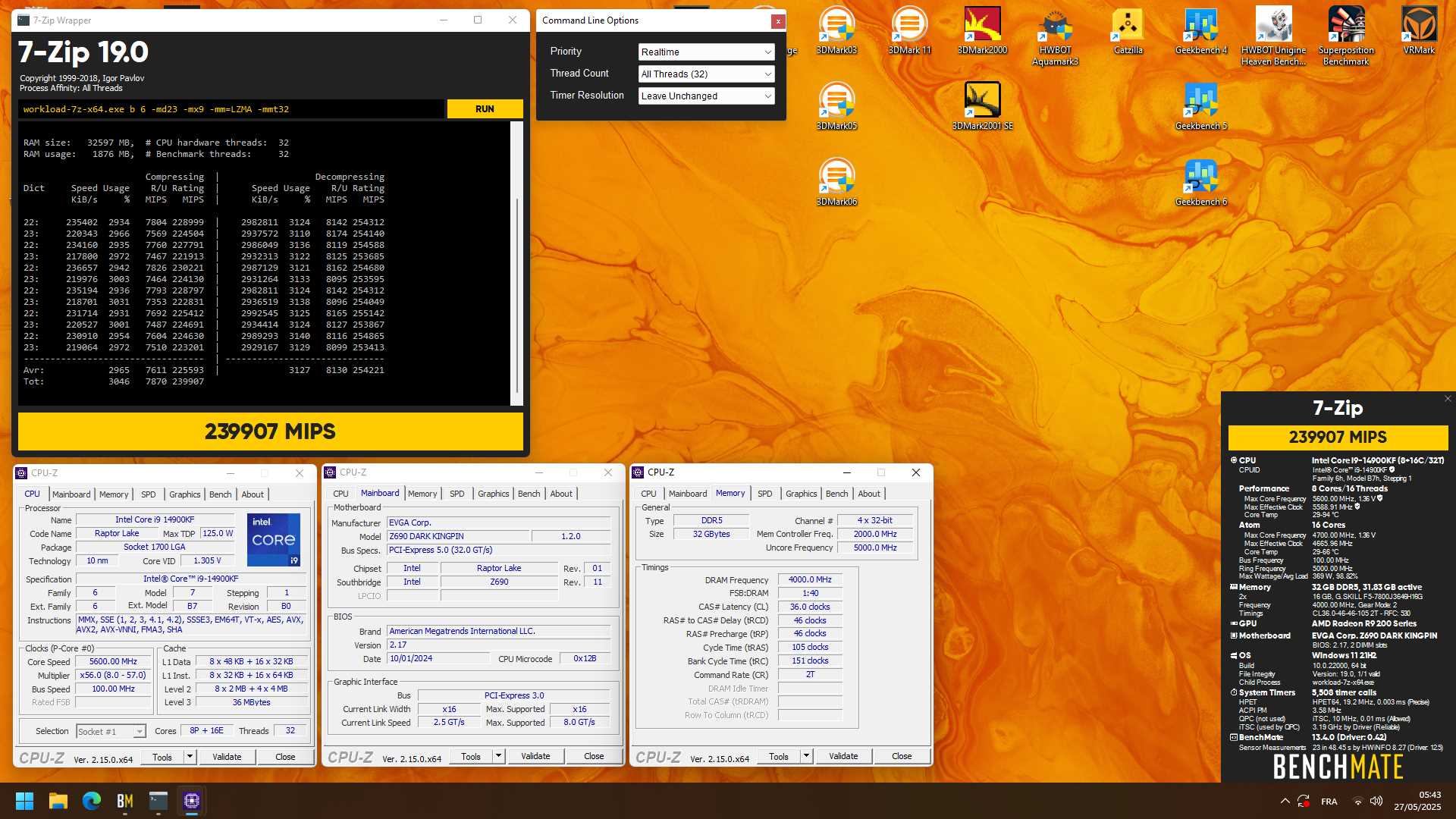
Task: Click Close button in CPU-Z CPU window
Action: click(285, 757)
